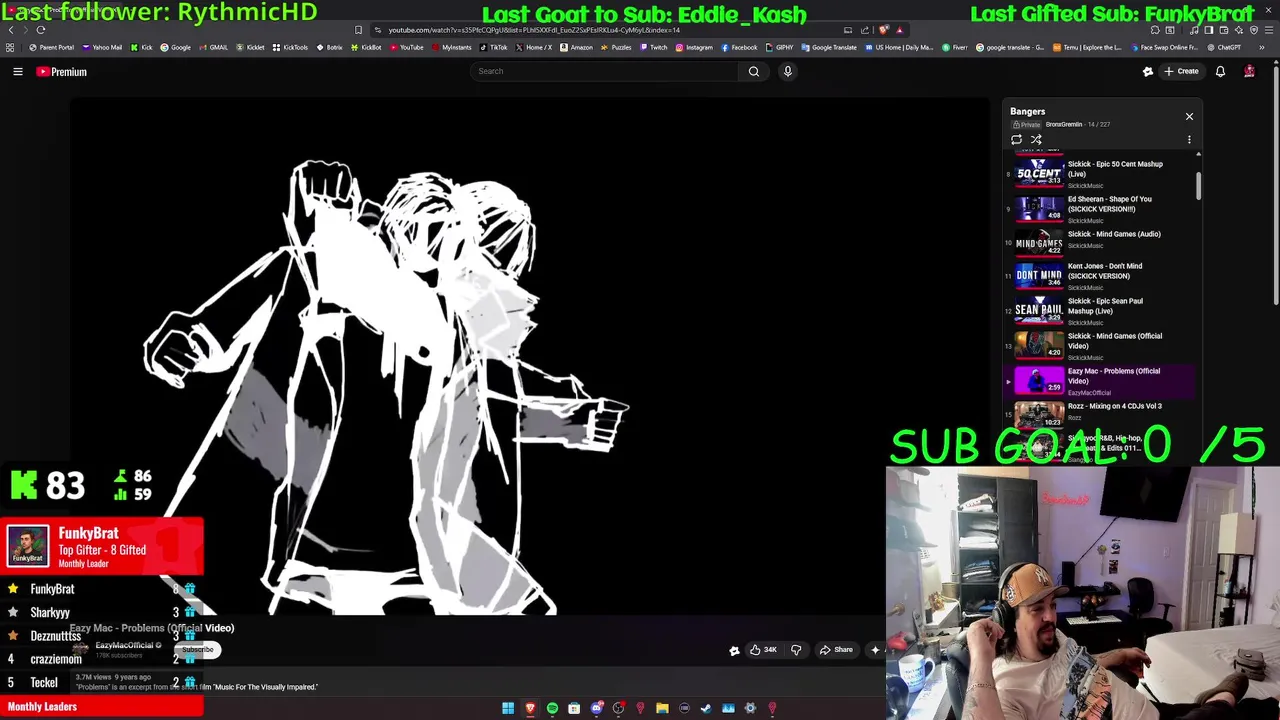
Task: Open Bangers playlist three-dot options menu
Action: click(1189, 140)
